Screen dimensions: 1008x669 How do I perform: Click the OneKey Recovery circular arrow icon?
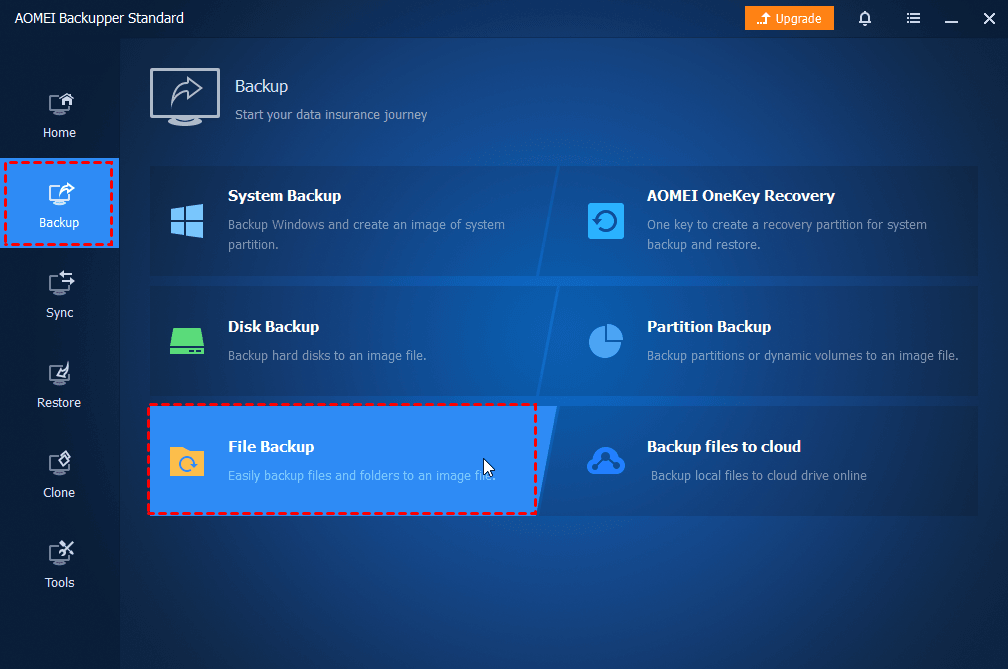[x=606, y=221]
